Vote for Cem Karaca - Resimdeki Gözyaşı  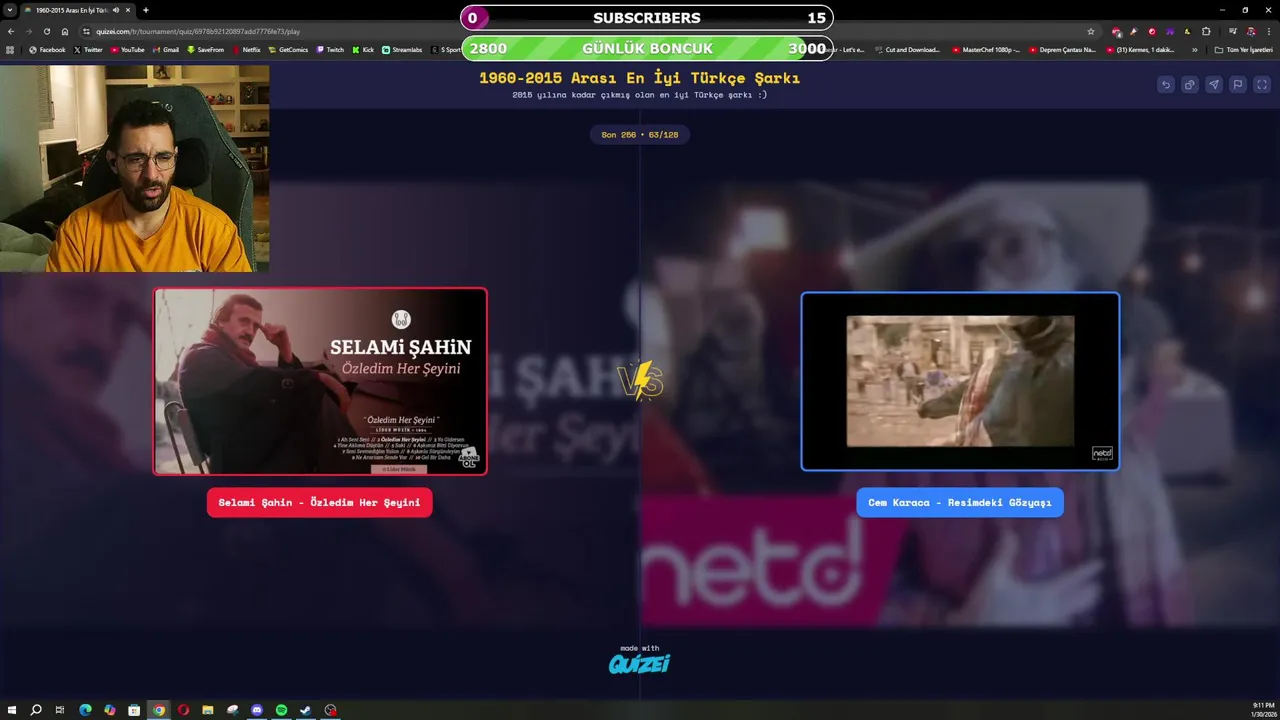click(960, 502)
